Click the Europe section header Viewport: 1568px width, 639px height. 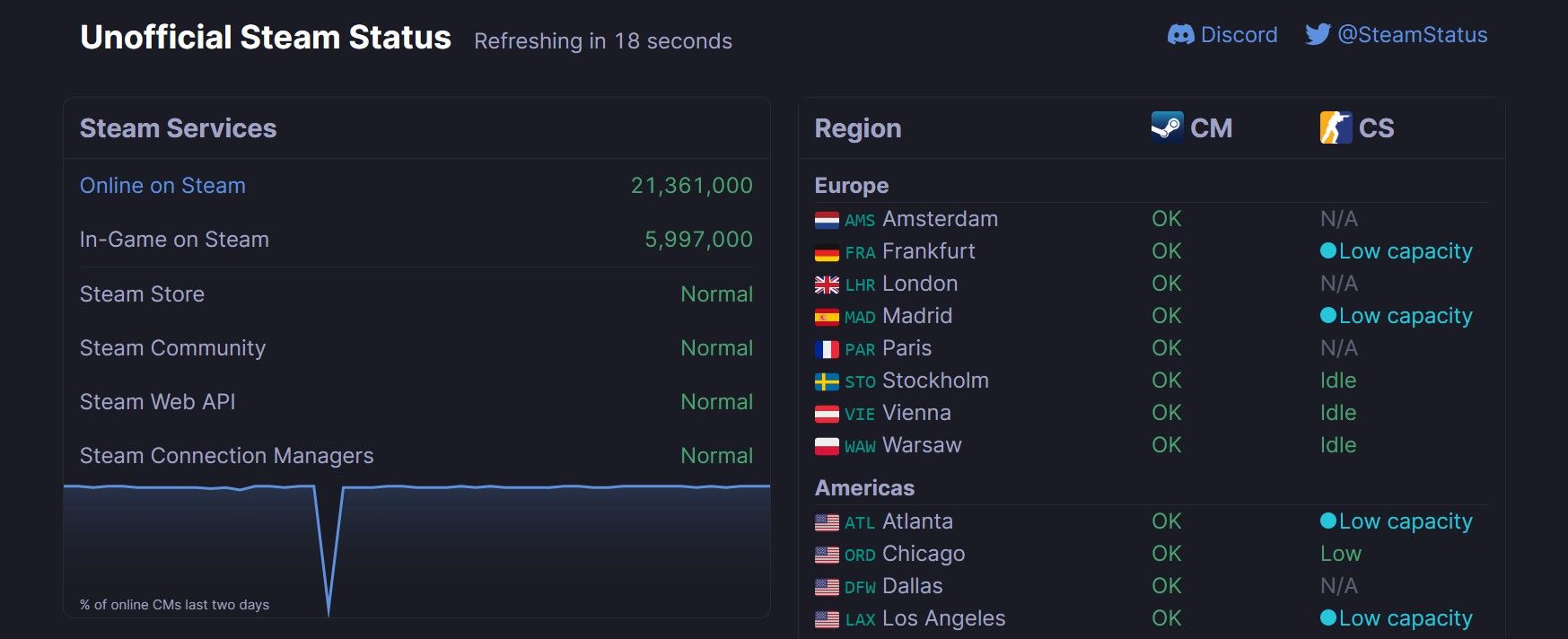point(851,185)
